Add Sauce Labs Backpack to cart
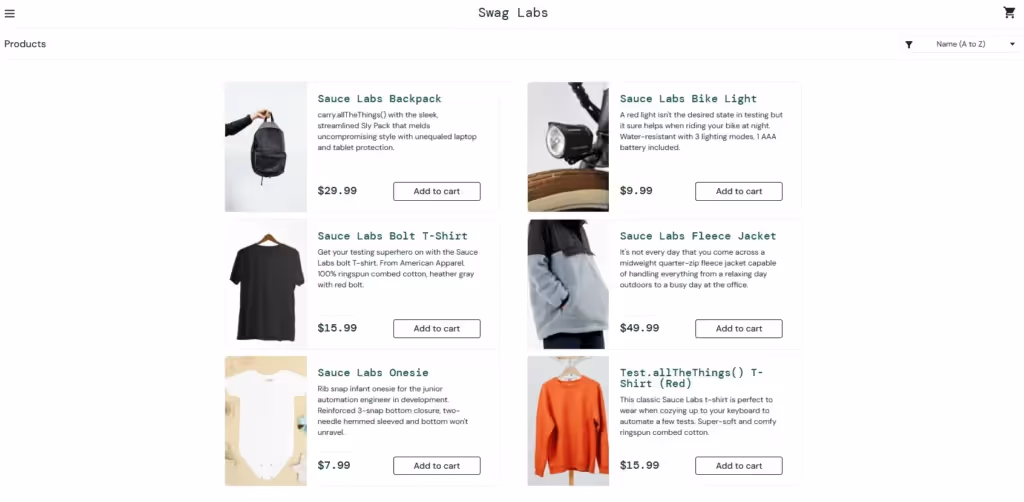 point(436,191)
